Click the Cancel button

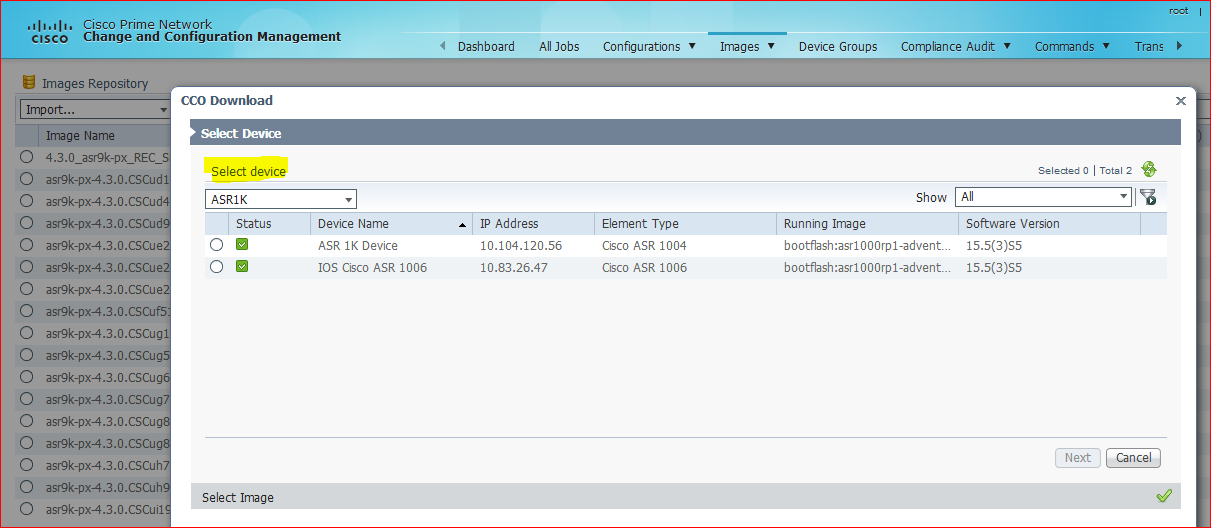click(1134, 457)
